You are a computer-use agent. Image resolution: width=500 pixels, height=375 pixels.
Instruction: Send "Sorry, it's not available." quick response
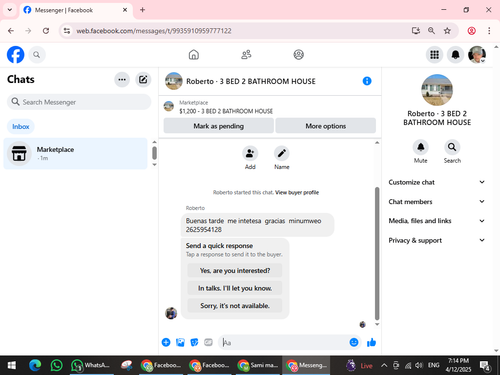235,306
